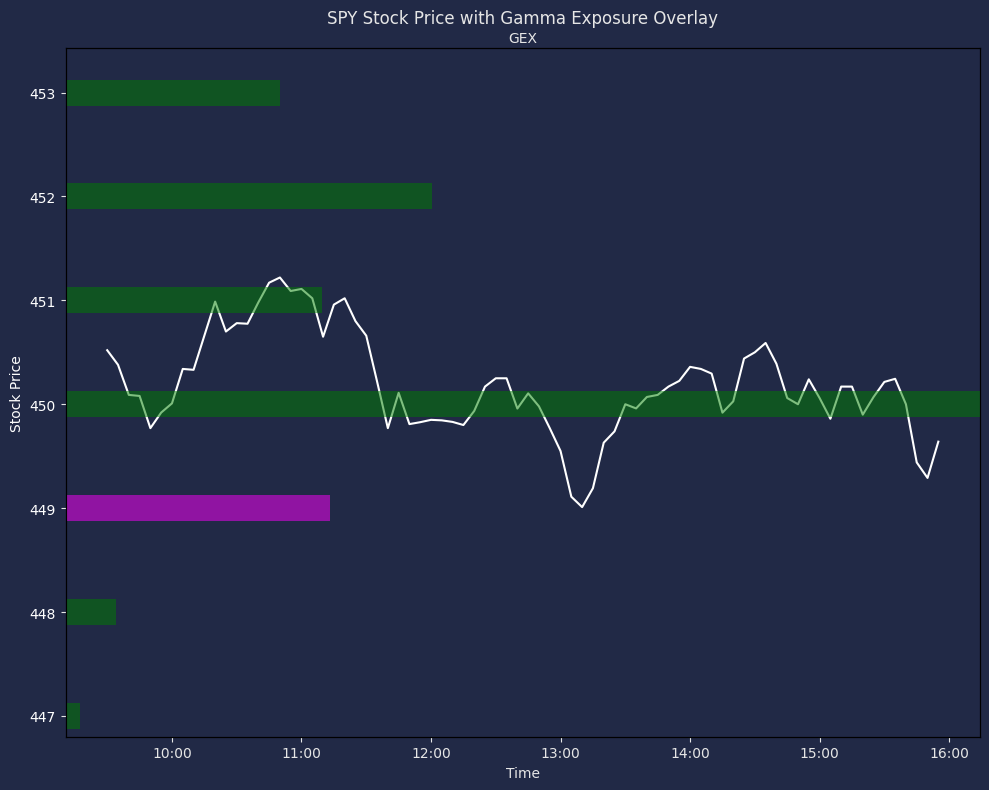Click the 10:00 time tick label

(x=172, y=753)
